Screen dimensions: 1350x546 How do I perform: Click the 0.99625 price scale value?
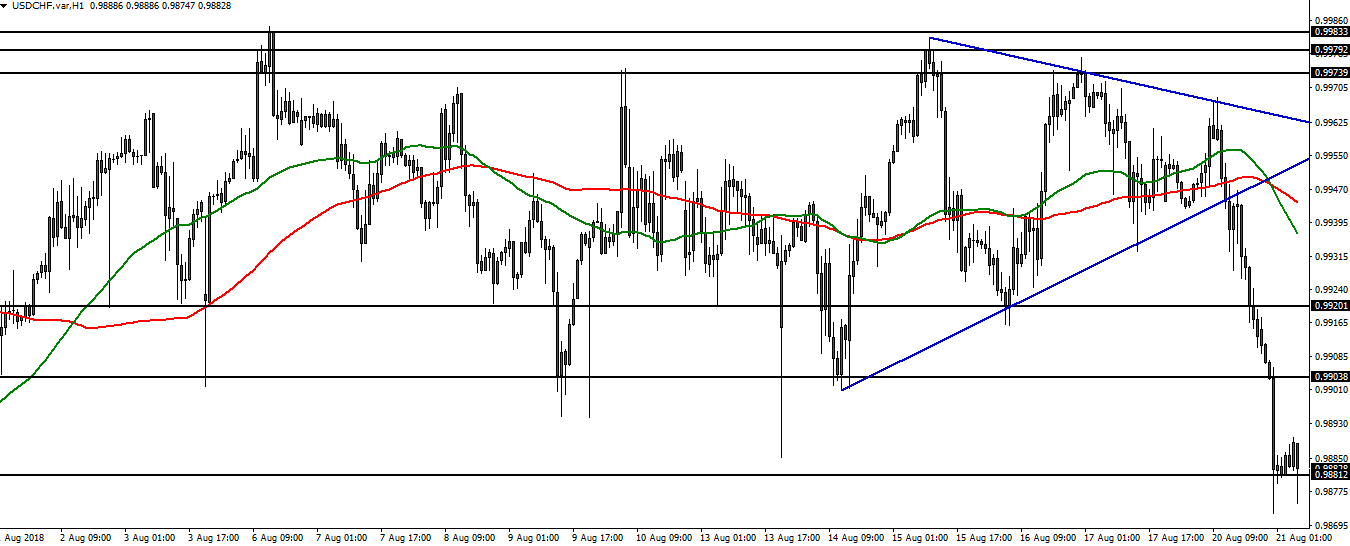click(1333, 122)
